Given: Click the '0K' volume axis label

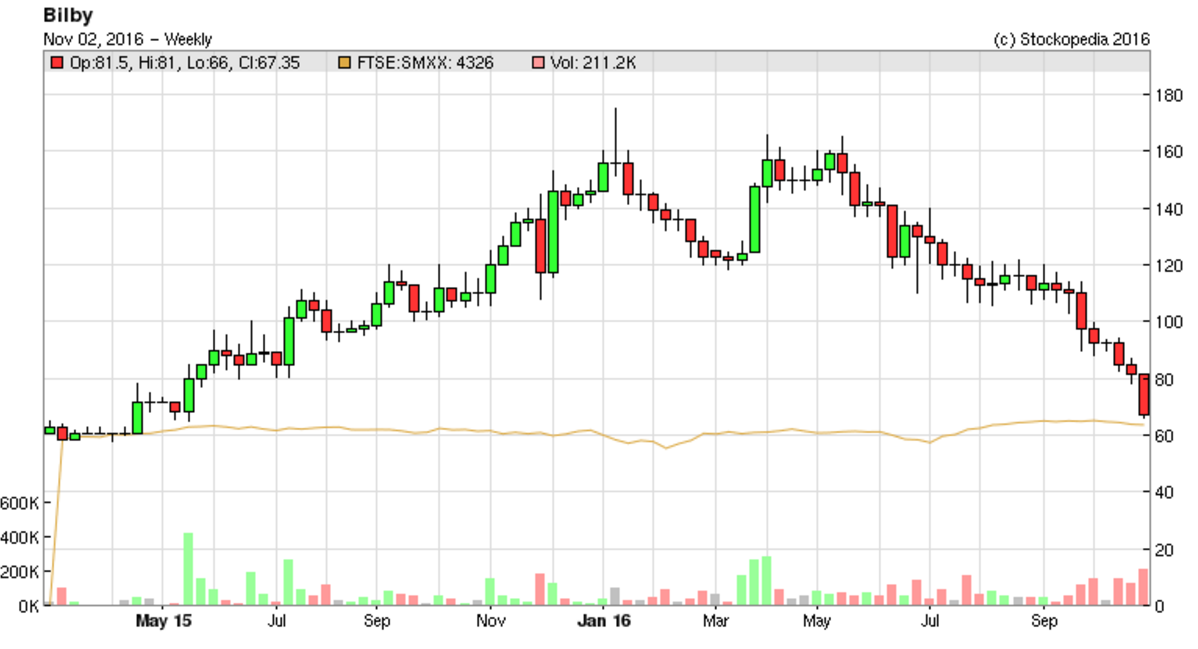Looking at the screenshot, I should click(x=29, y=606).
